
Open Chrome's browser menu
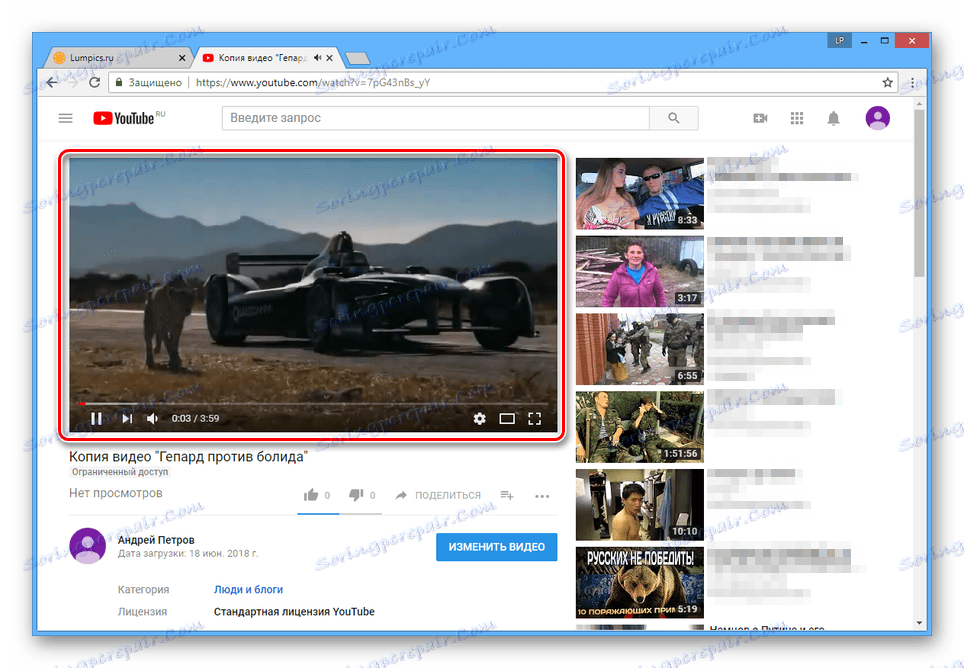(911, 83)
